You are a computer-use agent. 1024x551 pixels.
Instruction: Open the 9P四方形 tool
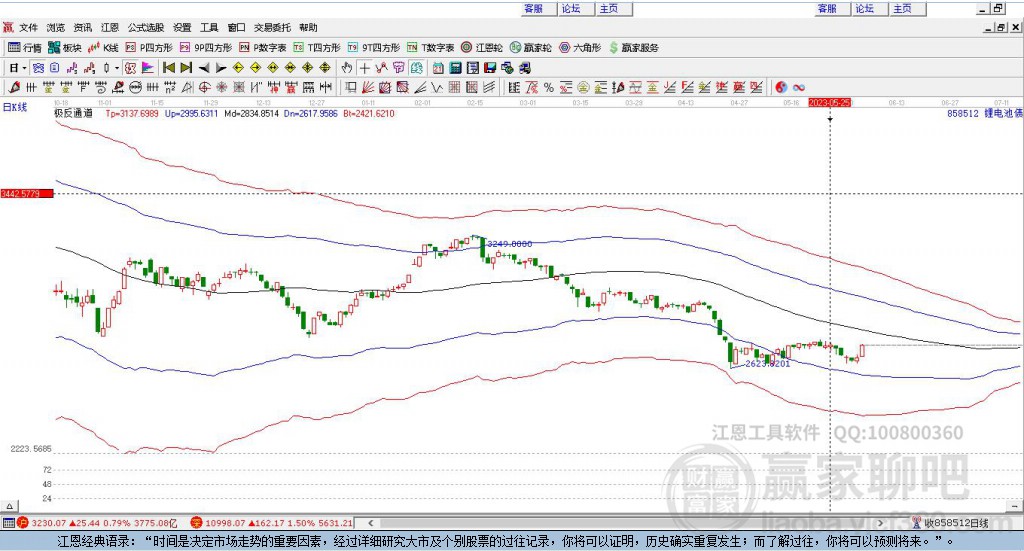click(206, 48)
